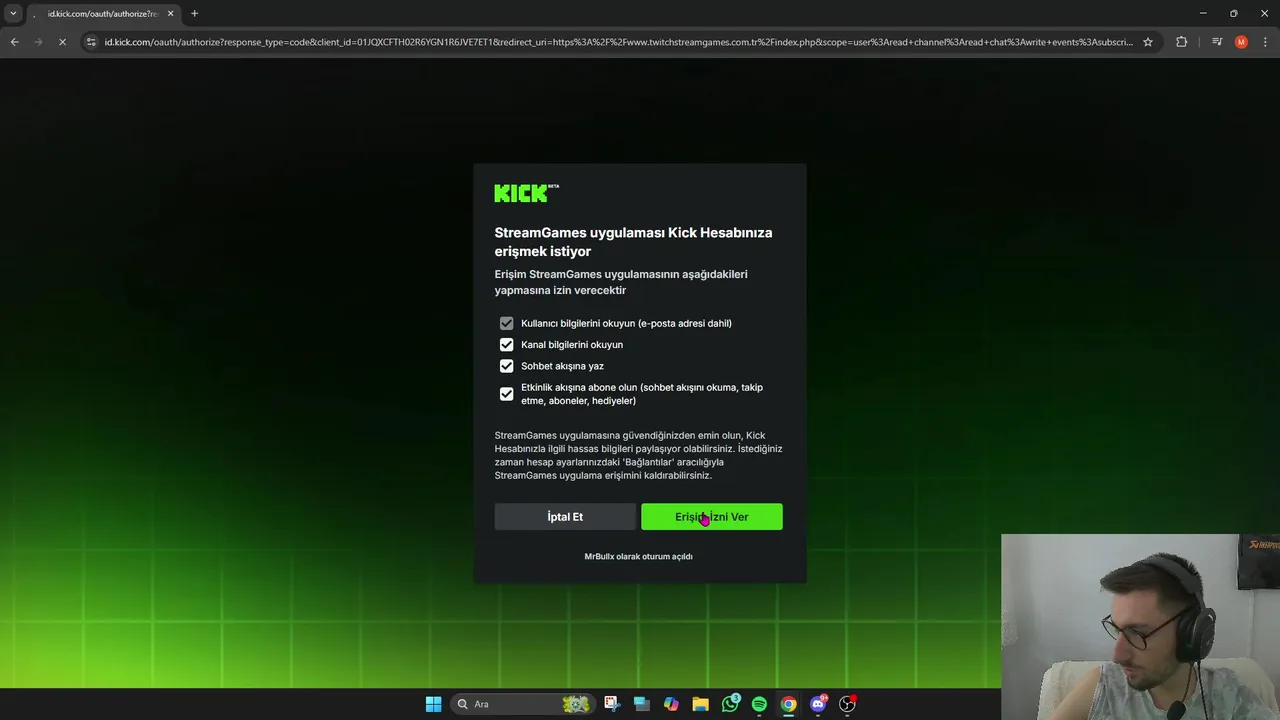Open the media controls icon in toolbar

pos(1217,42)
